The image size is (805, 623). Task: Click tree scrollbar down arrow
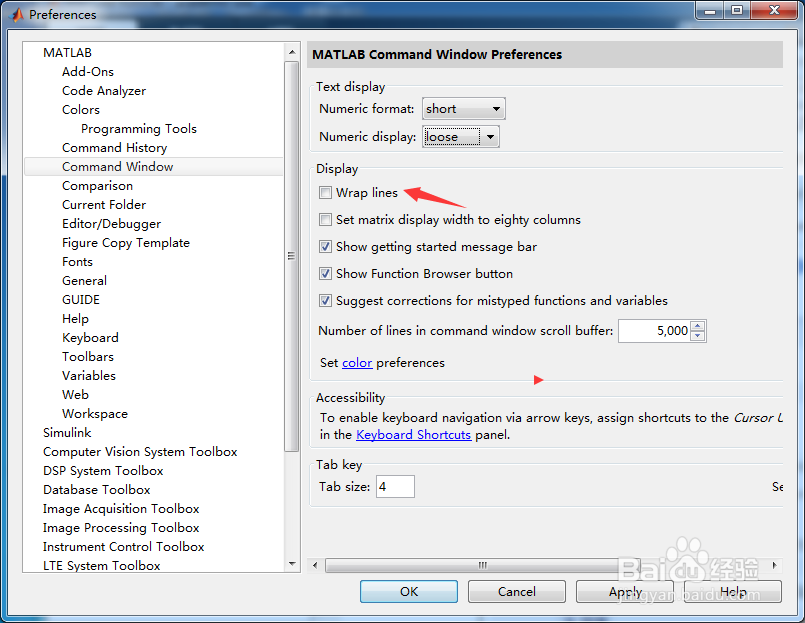click(x=292, y=564)
